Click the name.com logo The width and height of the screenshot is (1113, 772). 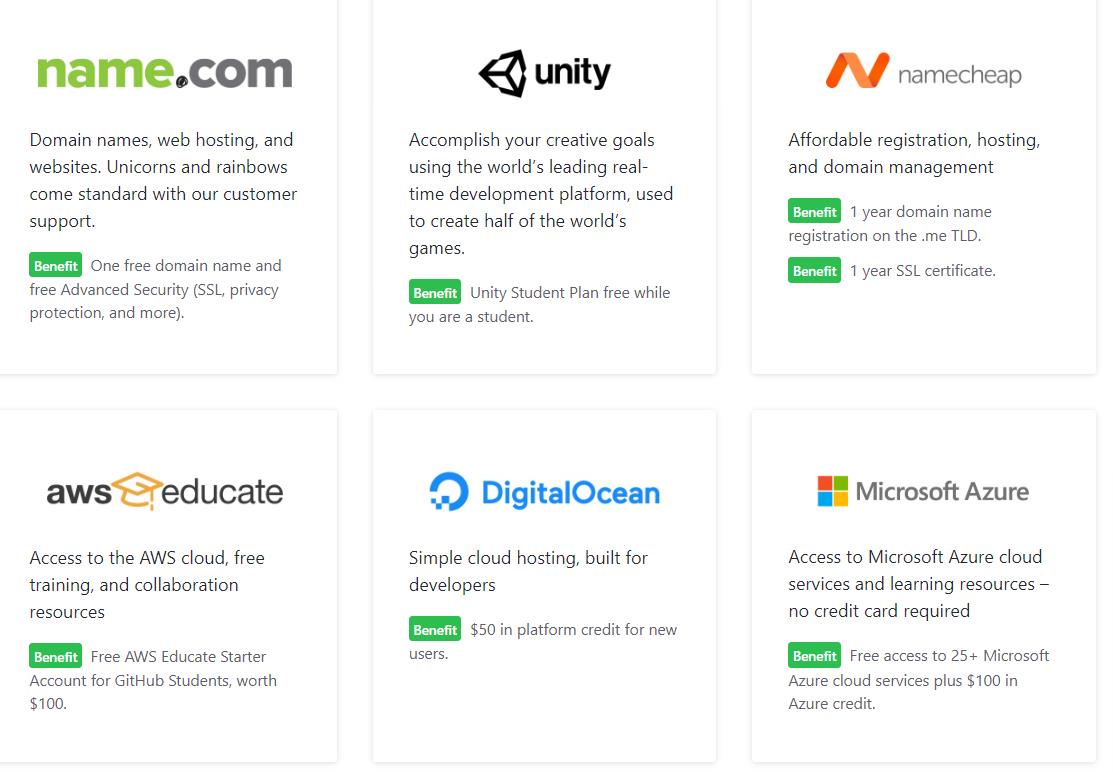pyautogui.click(x=165, y=72)
